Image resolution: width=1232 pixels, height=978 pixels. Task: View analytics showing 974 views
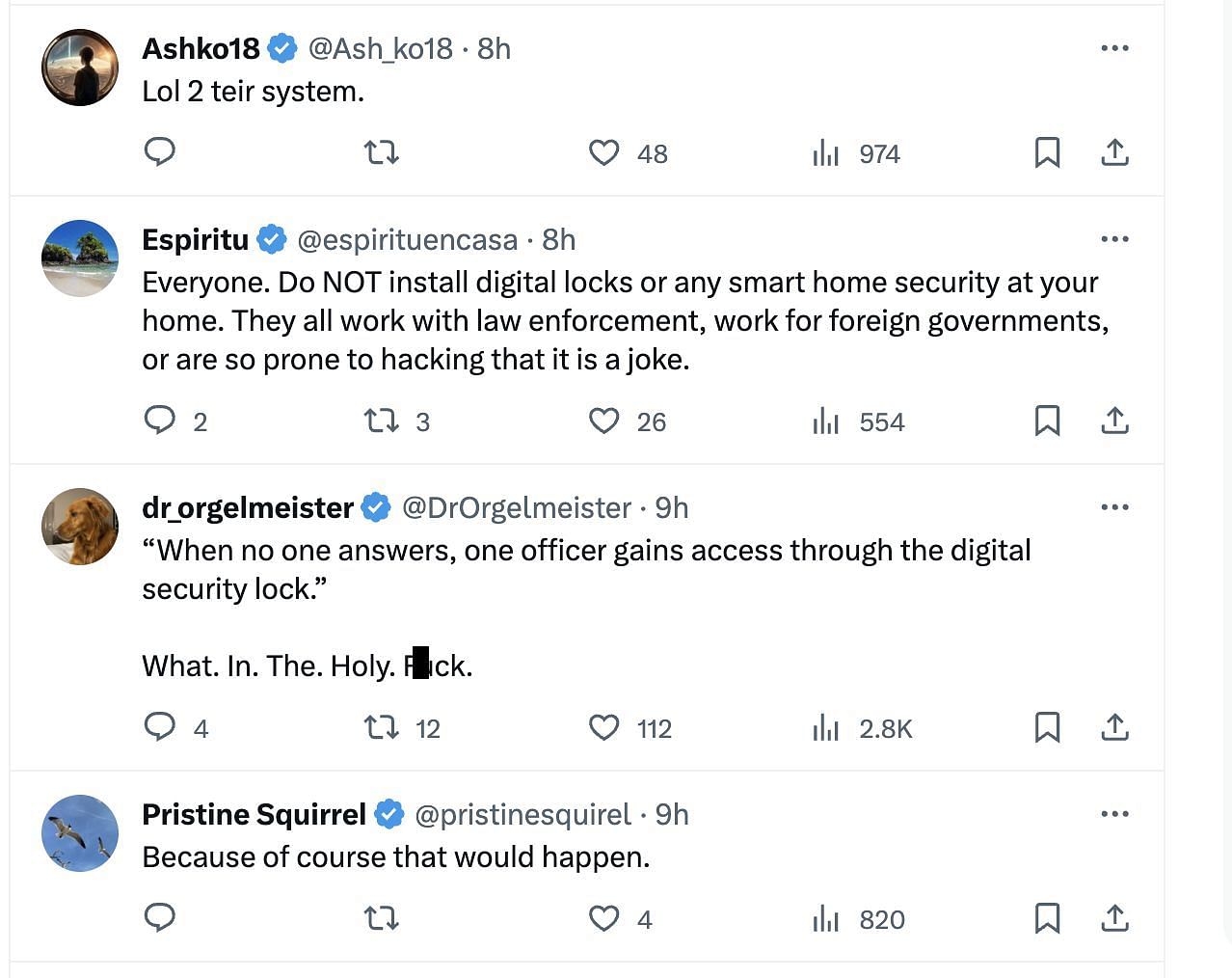pos(856,152)
